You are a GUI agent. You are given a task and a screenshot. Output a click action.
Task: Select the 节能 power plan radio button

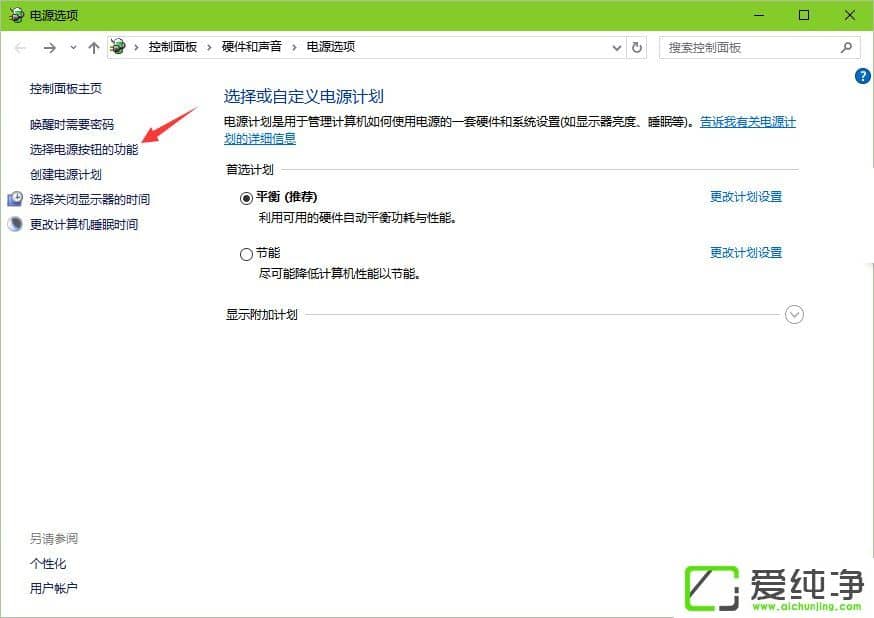pyautogui.click(x=246, y=254)
